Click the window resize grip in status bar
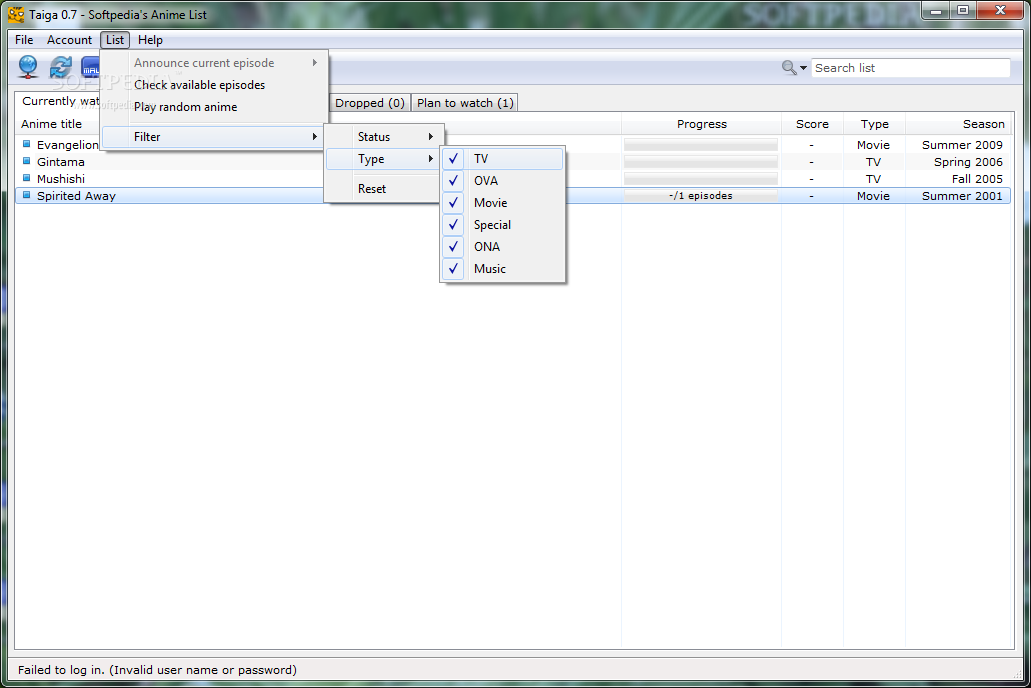 [1018, 673]
